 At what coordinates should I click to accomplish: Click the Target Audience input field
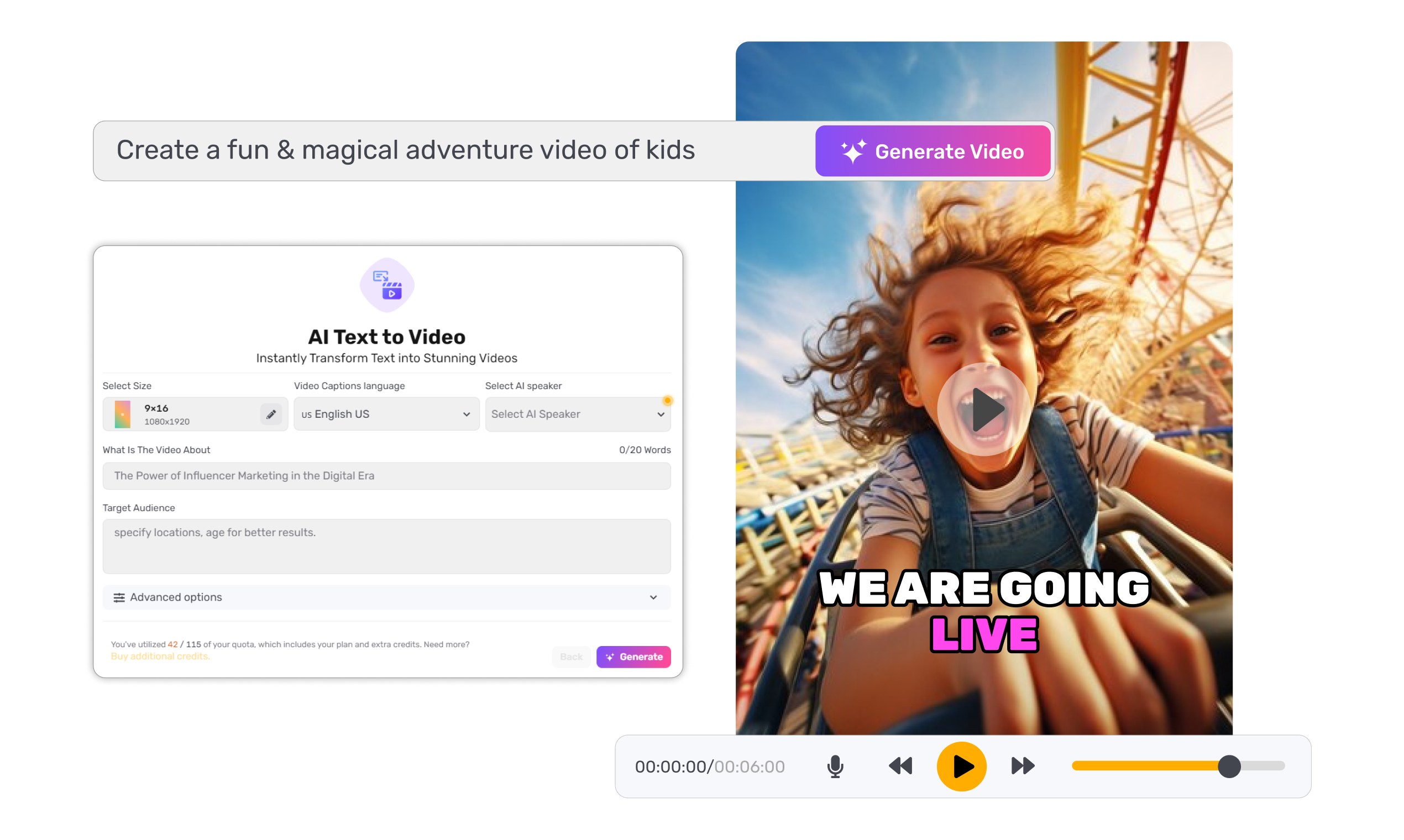pos(387,545)
